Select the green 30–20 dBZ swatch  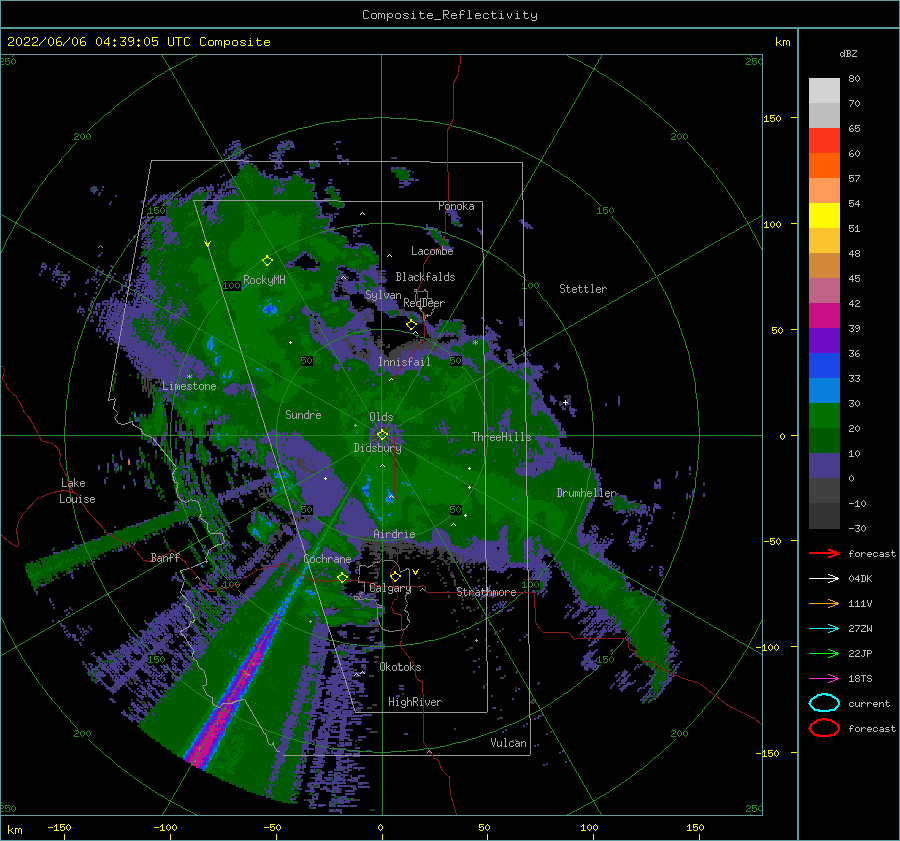pyautogui.click(x=824, y=416)
